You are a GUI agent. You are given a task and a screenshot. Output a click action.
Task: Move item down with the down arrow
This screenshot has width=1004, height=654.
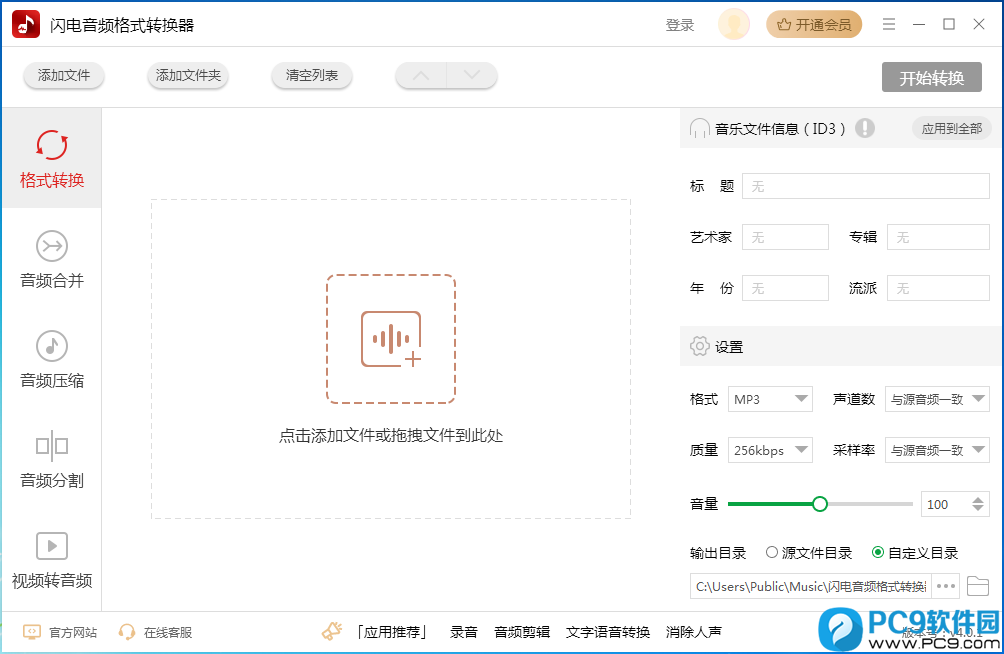[472, 76]
